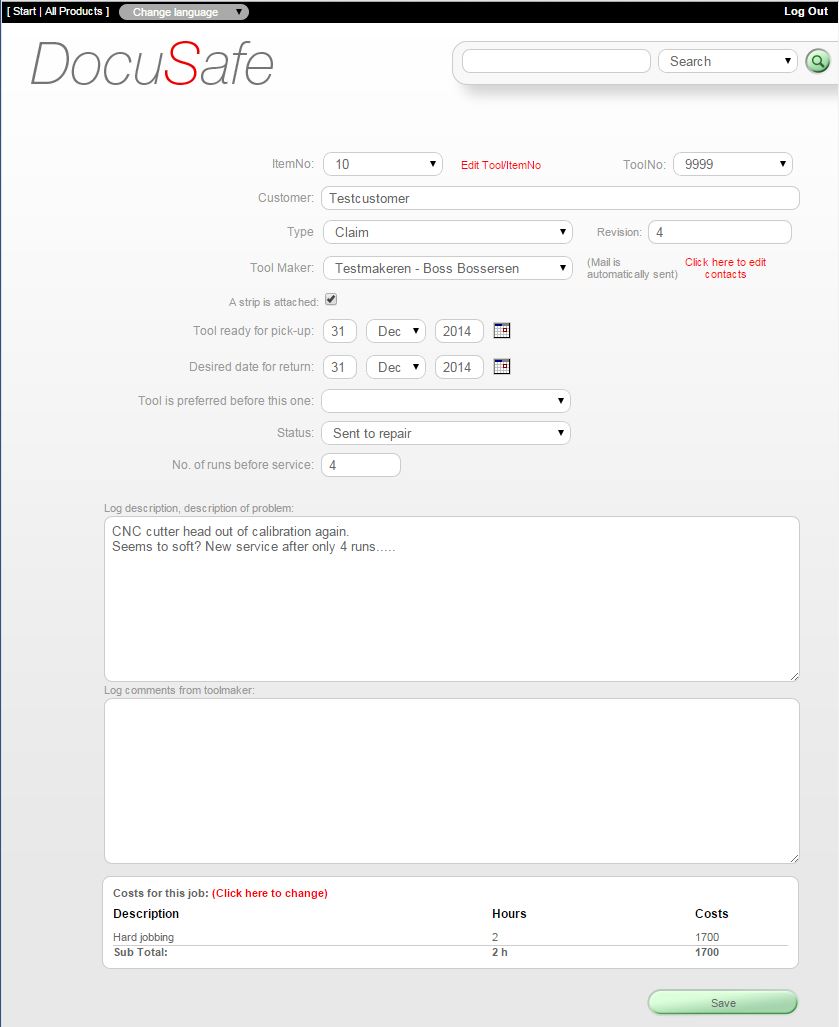Go to Start in top bar
Viewport: 839px width, 1027px height.
click(x=24, y=11)
